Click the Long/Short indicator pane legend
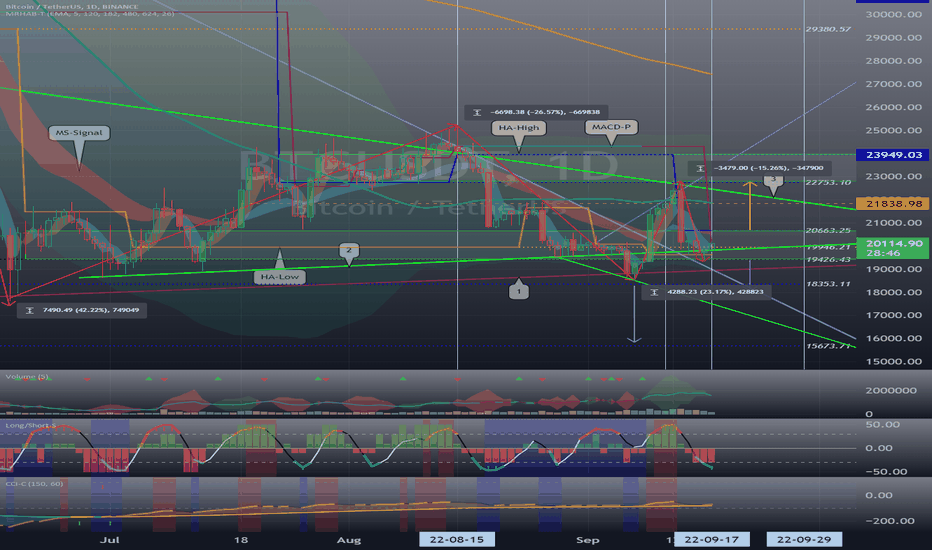The image size is (932, 550). [x=30, y=425]
